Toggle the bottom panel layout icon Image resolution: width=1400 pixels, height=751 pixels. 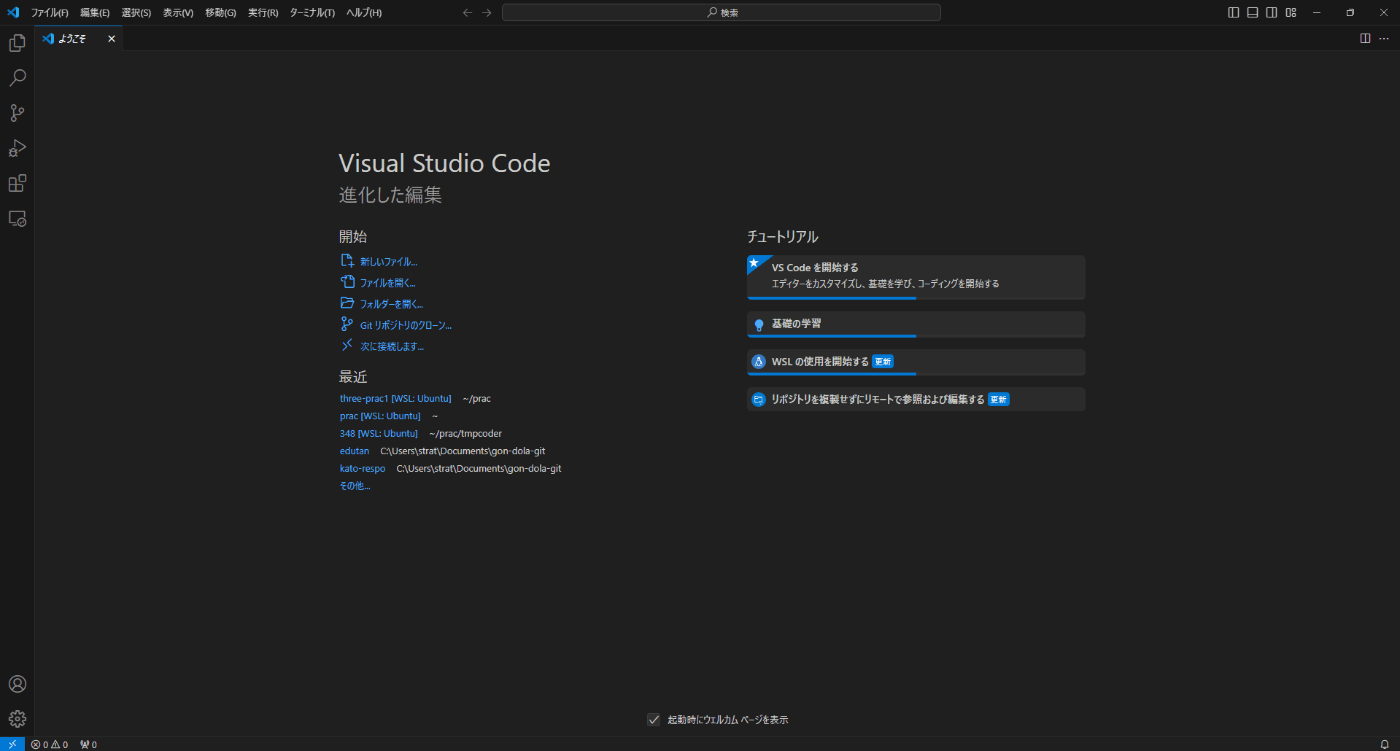pos(1252,12)
